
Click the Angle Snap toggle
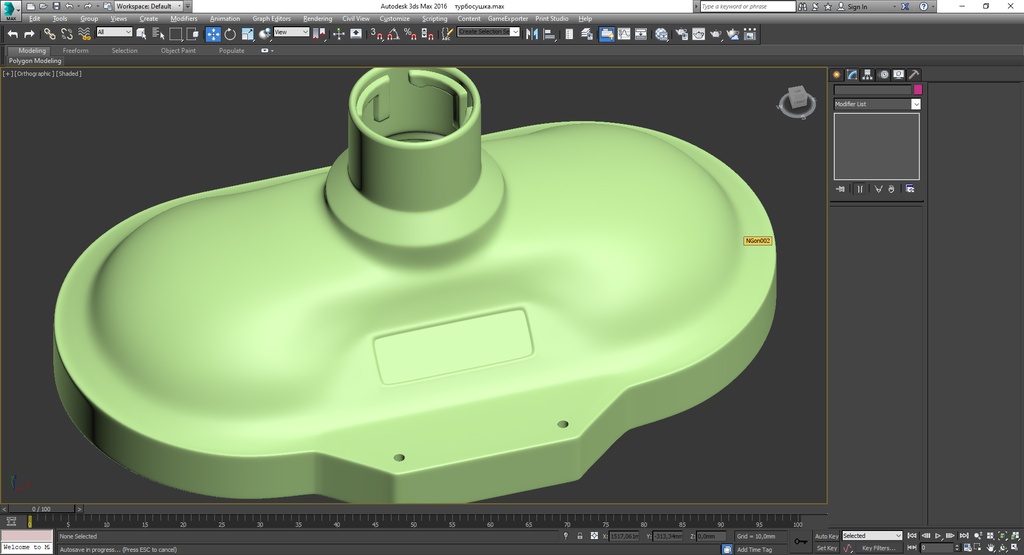[394, 34]
